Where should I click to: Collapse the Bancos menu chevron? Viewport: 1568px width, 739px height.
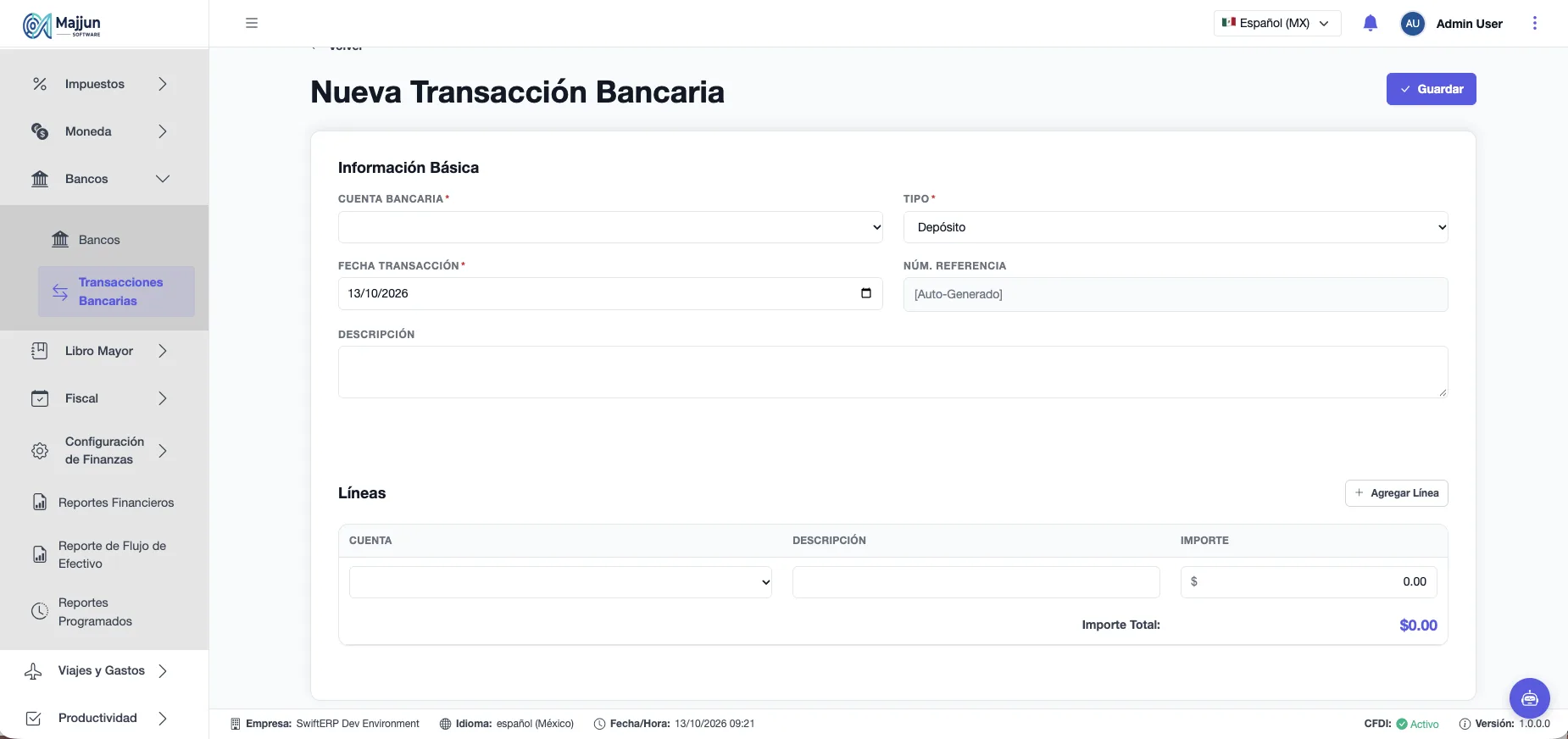[163, 179]
